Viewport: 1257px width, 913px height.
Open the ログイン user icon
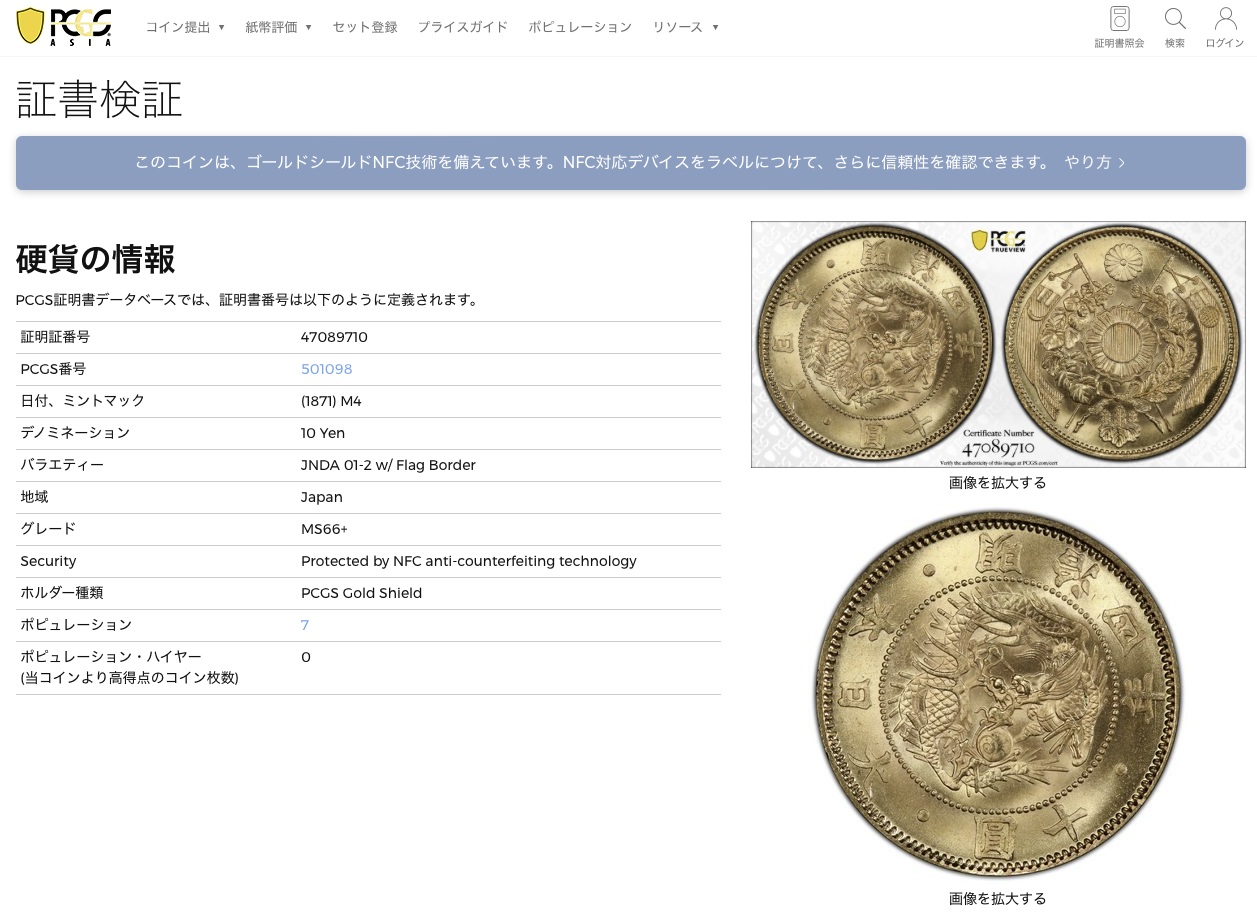click(1225, 19)
